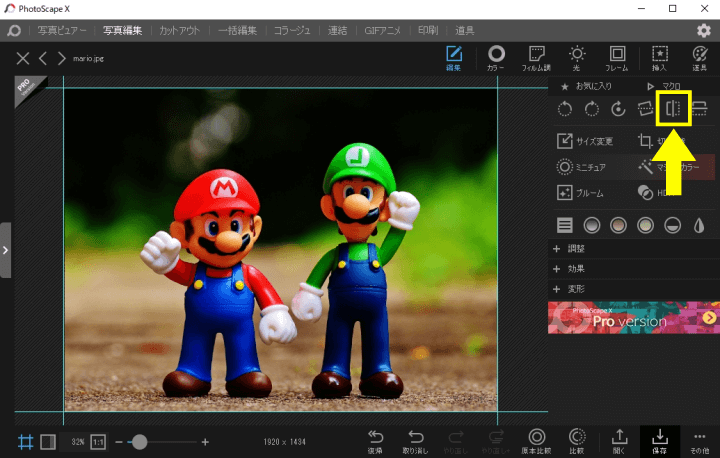
Task: Open the PhotoScape X Pro version banner
Action: tap(634, 317)
